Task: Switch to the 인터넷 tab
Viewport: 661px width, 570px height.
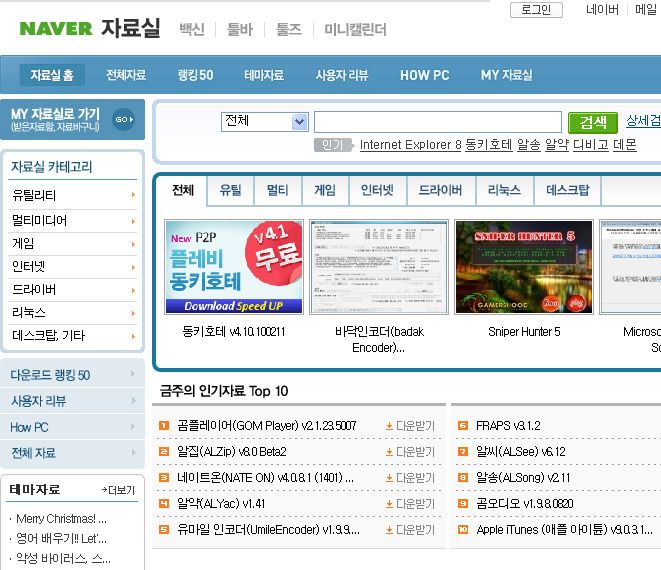Action: (377, 190)
